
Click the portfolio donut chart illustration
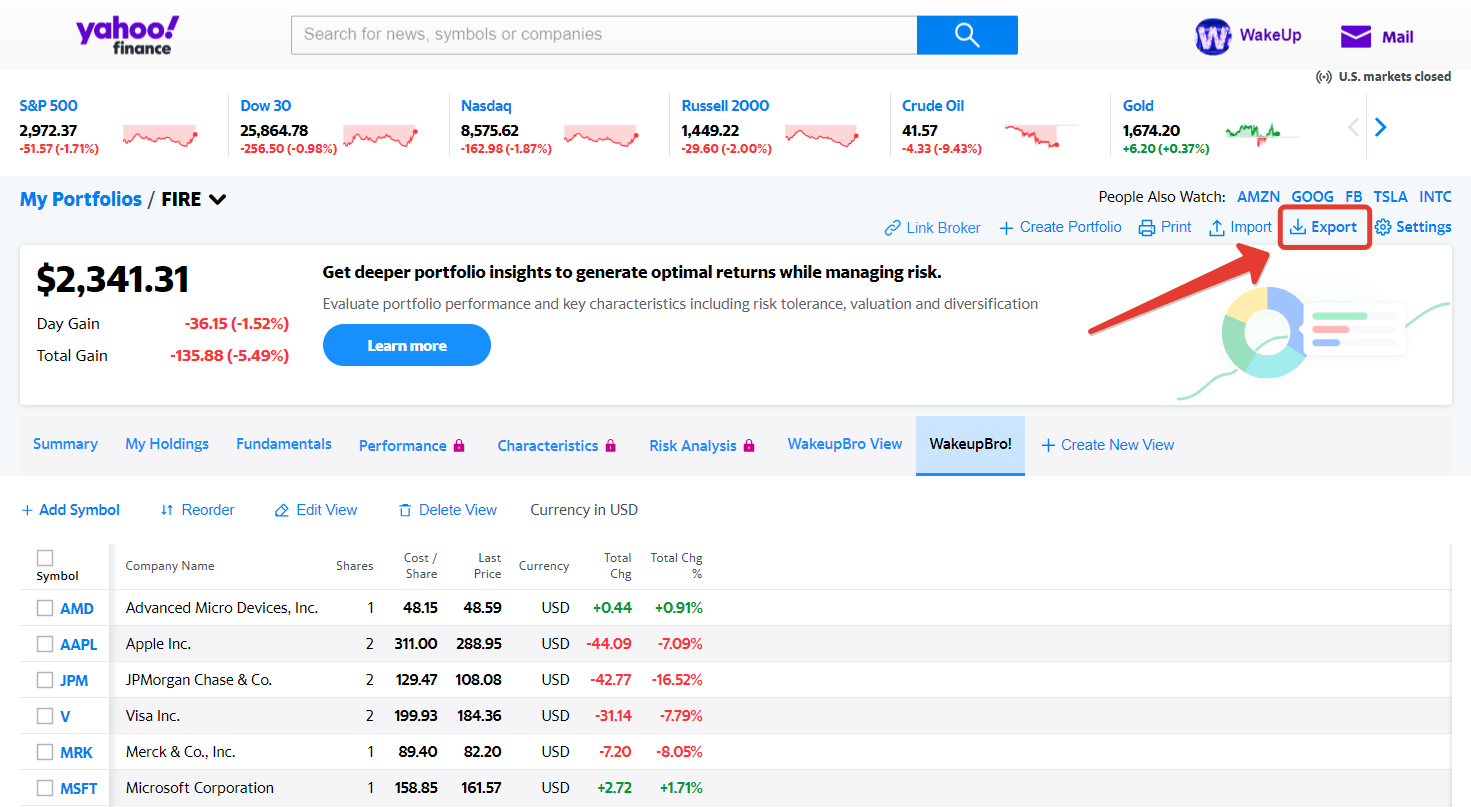(x=1265, y=332)
